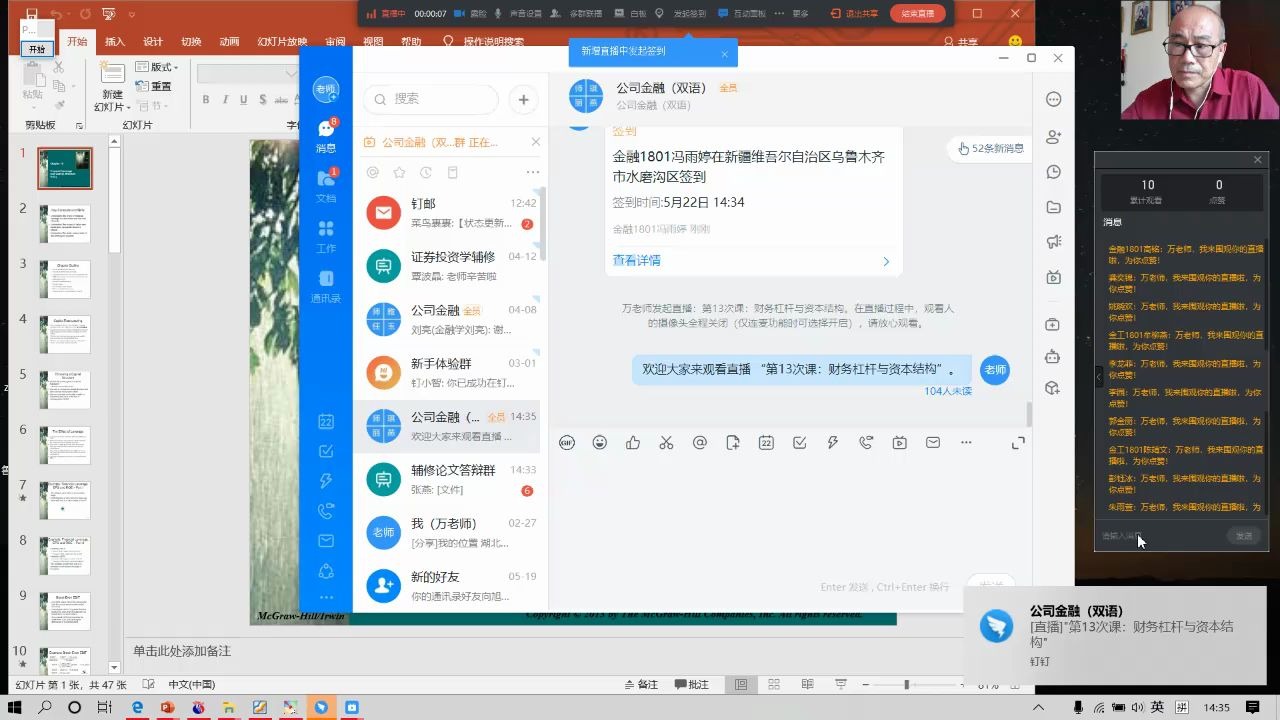Image resolution: width=1280 pixels, height=720 pixels.
Task: Open 查看详情 link in sign-in card
Action: (x=637, y=260)
